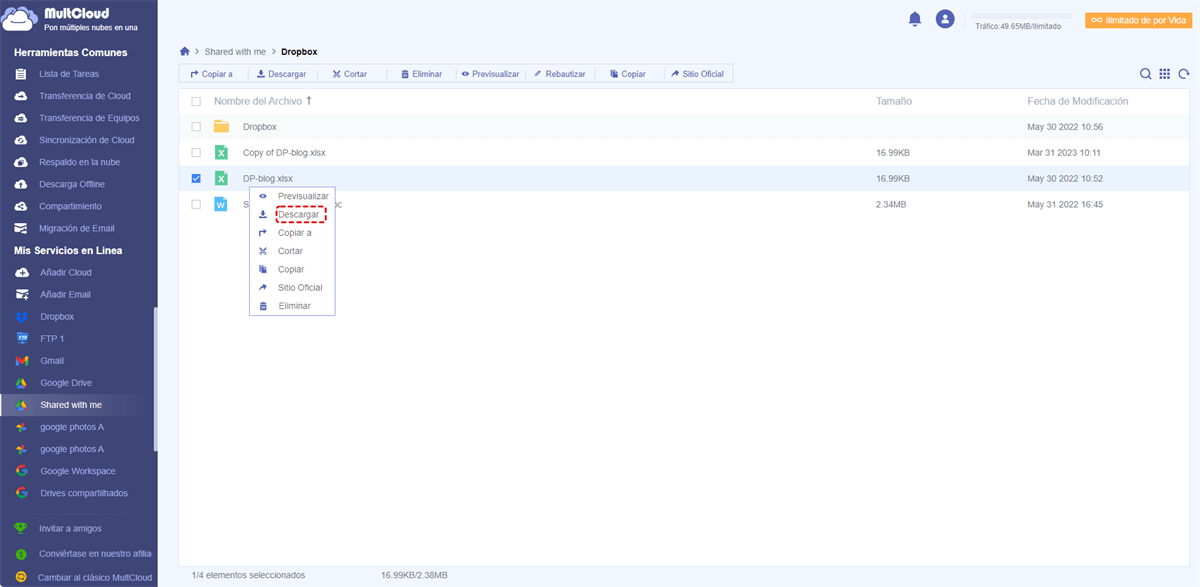
Task: Click Sitio Oficial toolbar button
Action: (698, 74)
